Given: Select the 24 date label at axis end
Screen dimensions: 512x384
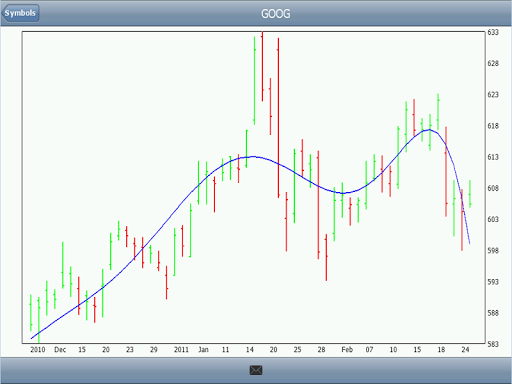Looking at the screenshot, I should point(465,350).
